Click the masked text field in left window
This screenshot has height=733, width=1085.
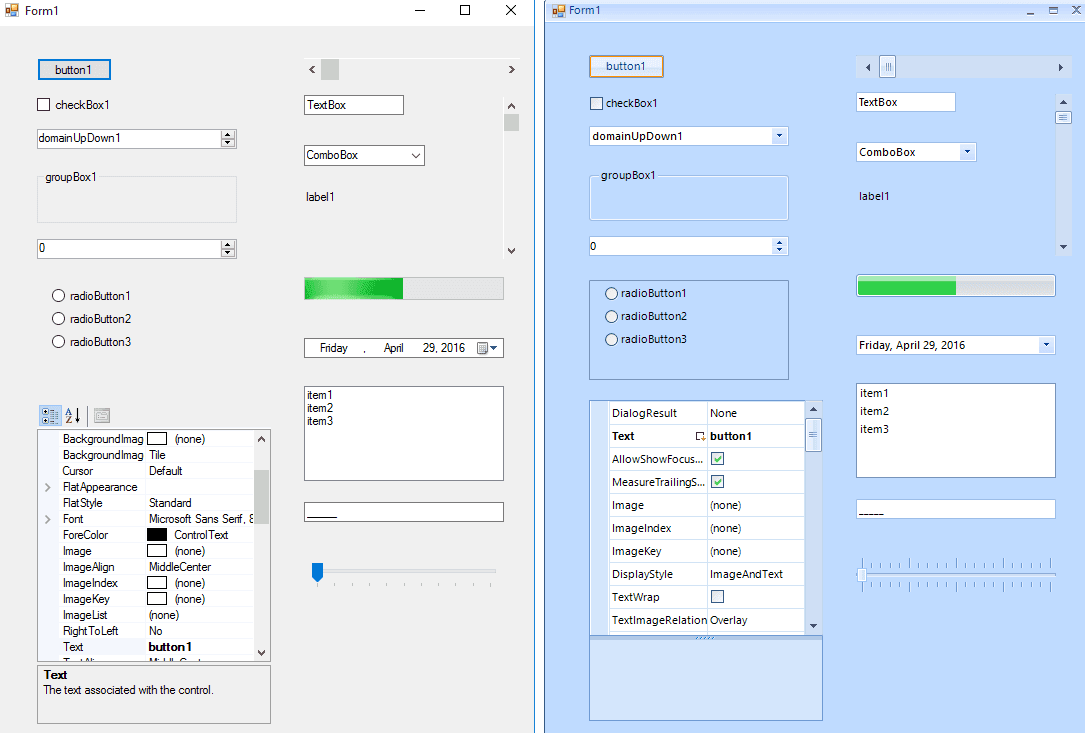[x=404, y=512]
